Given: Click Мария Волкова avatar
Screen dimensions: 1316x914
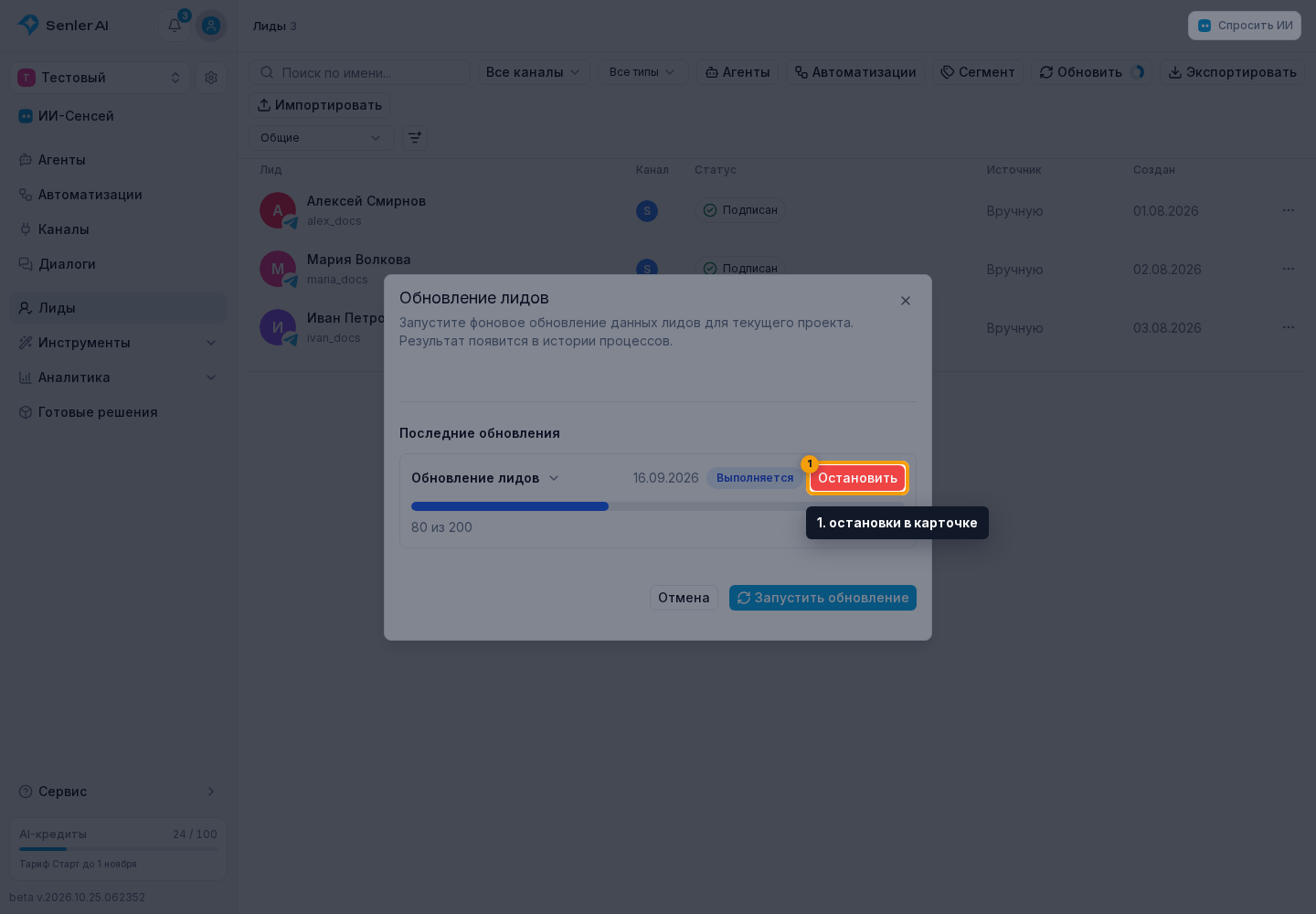Looking at the screenshot, I should (x=278, y=269).
